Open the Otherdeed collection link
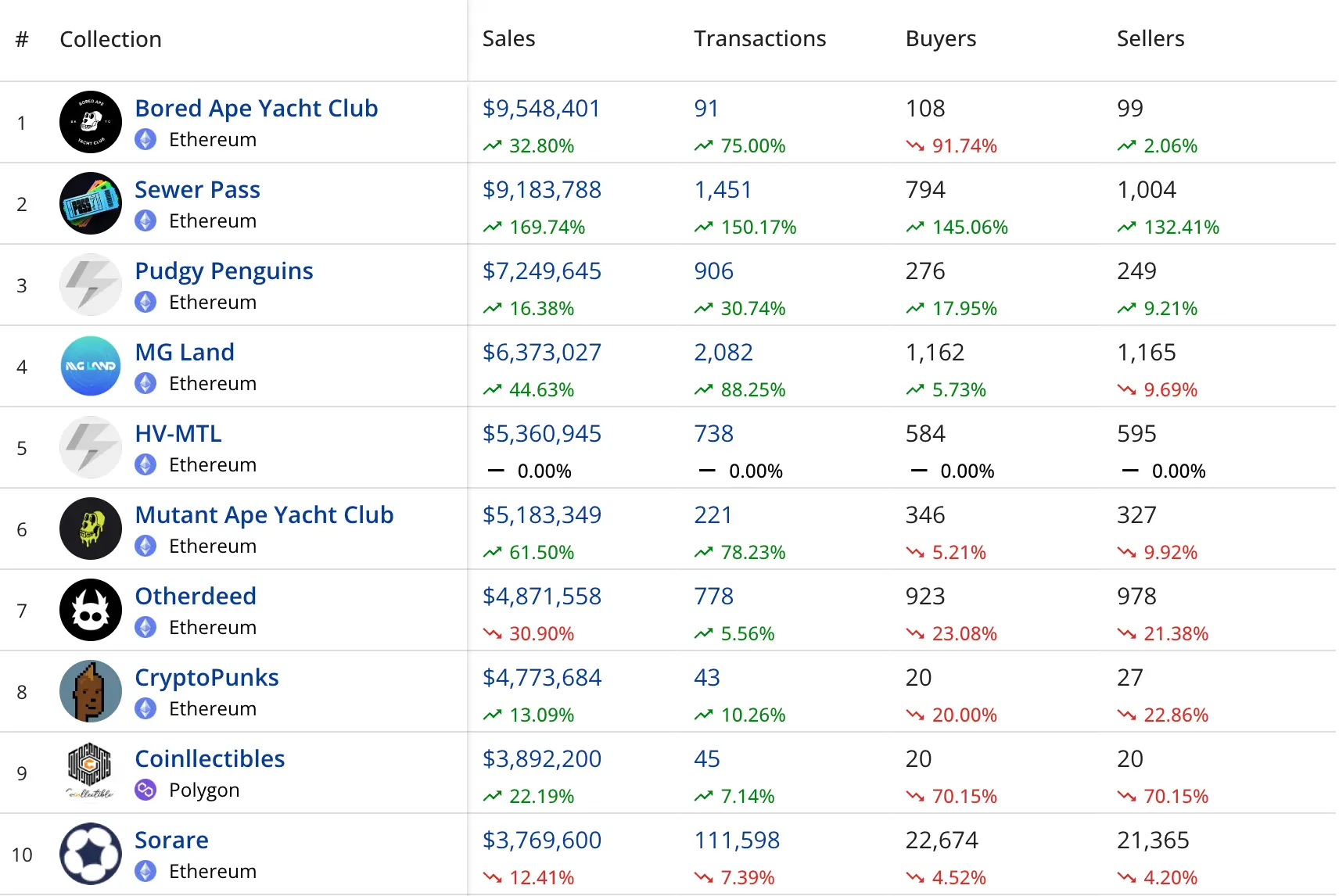1339x896 pixels. click(x=196, y=596)
